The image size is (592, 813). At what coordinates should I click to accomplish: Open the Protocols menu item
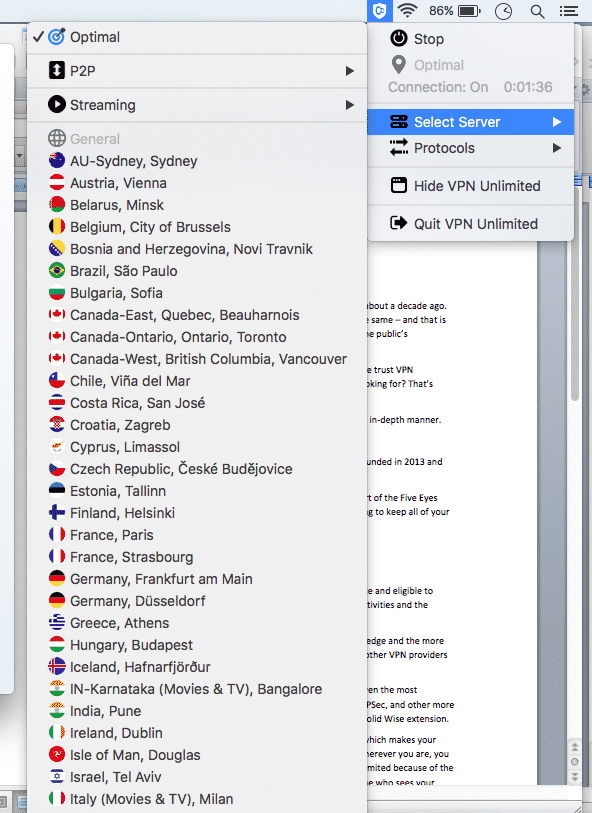(471, 148)
